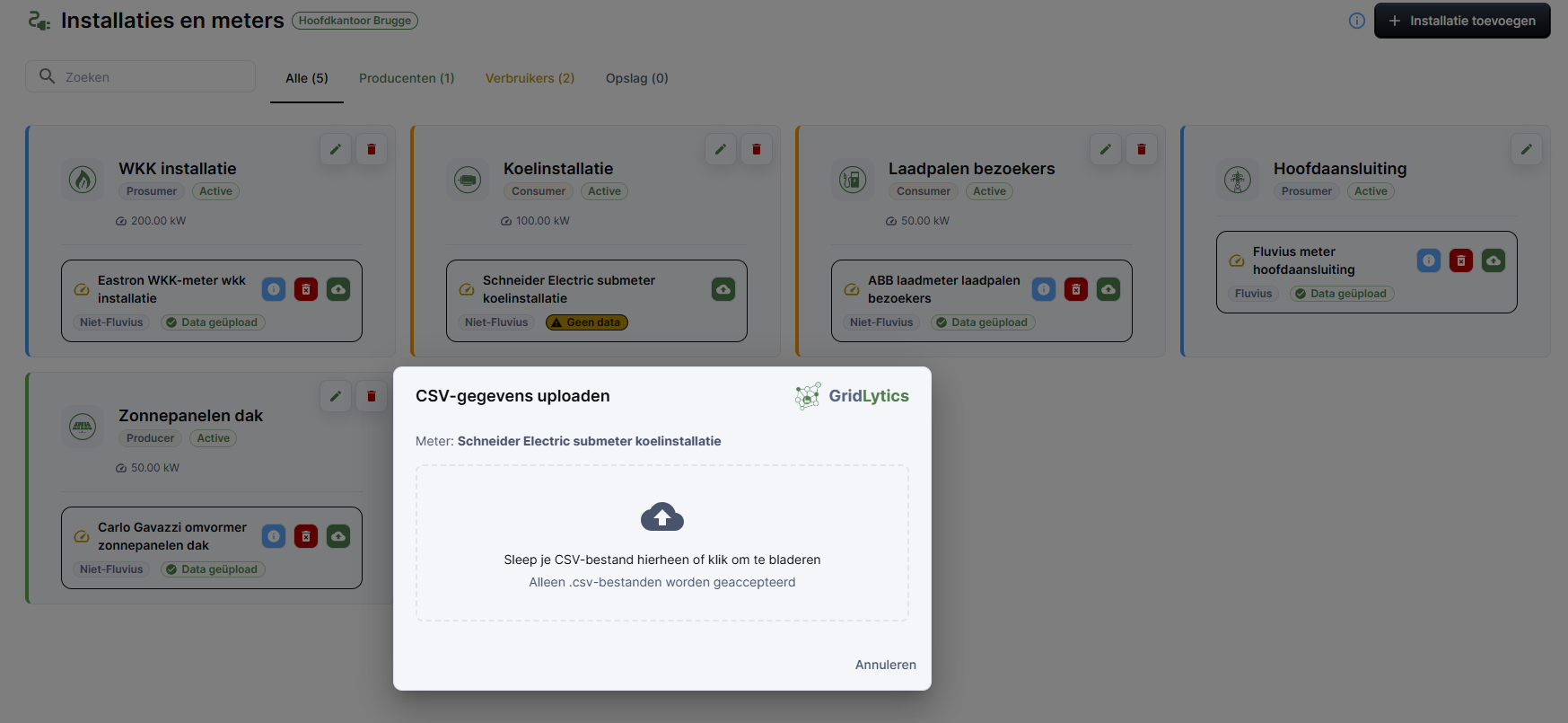Delete the Eastron WKK-meter
The height and width of the screenshot is (723, 1568).
coord(306,289)
